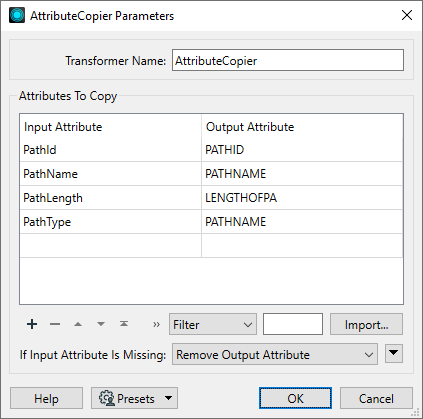The width and height of the screenshot is (423, 419).
Task: Move row to top icon
Action: 124,324
